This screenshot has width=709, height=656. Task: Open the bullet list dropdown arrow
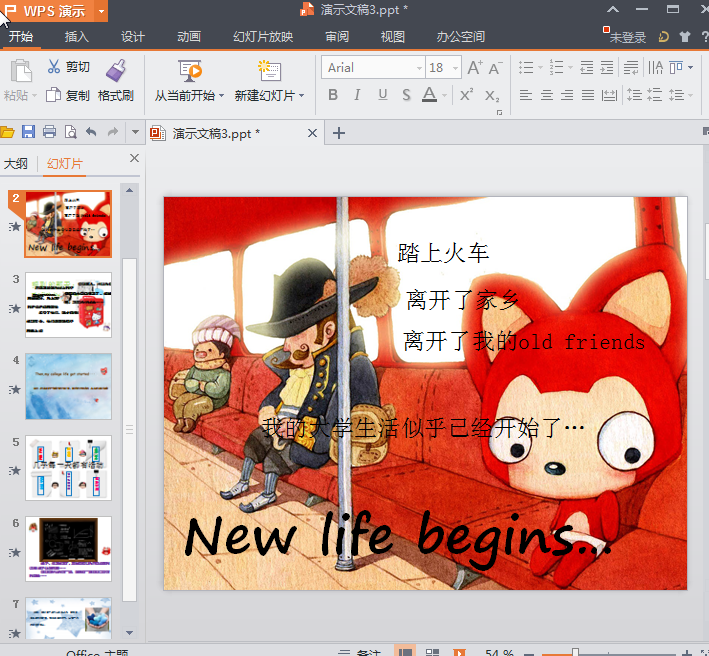pos(540,68)
